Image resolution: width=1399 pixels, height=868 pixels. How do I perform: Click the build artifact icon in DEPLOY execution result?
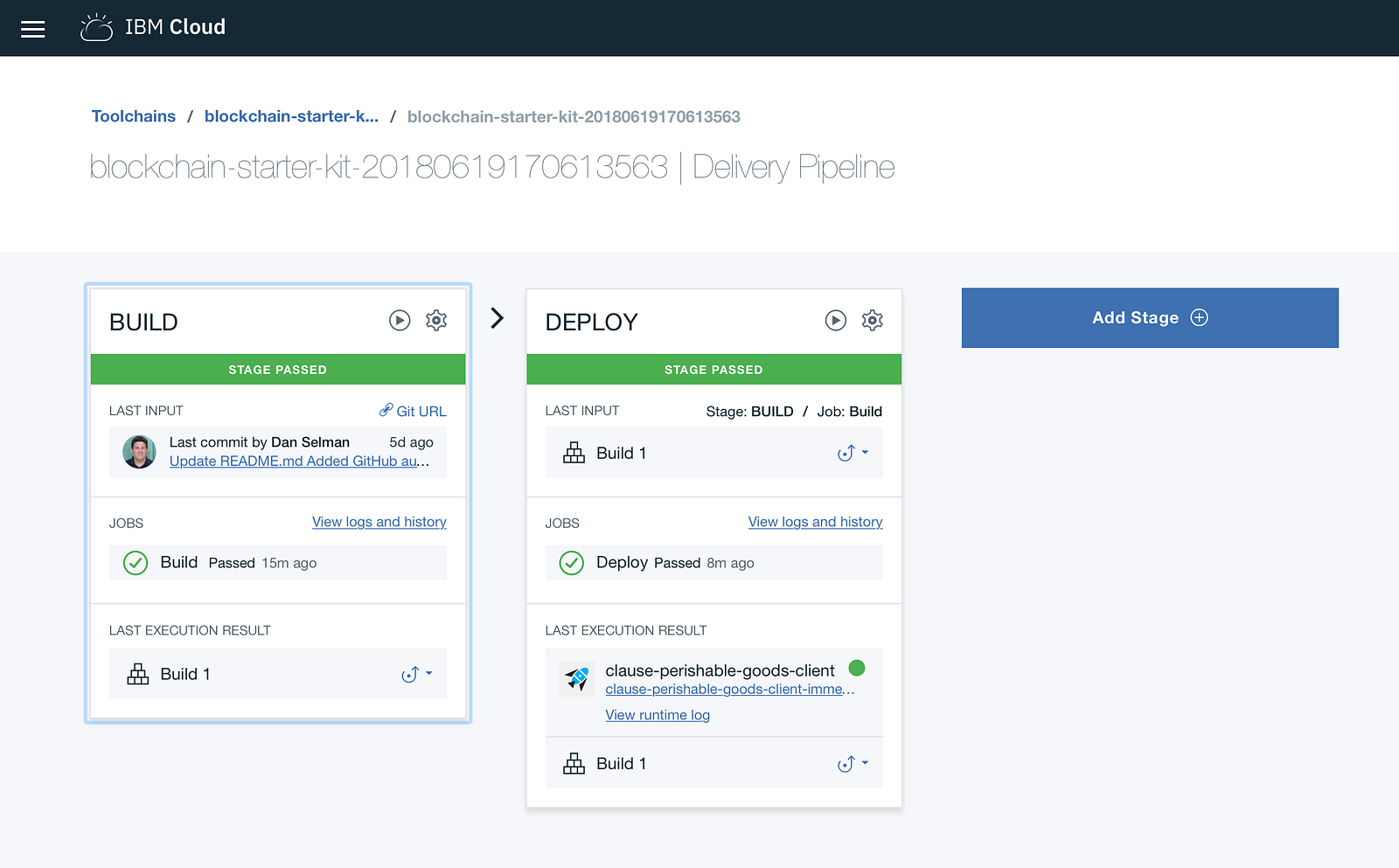(x=574, y=764)
